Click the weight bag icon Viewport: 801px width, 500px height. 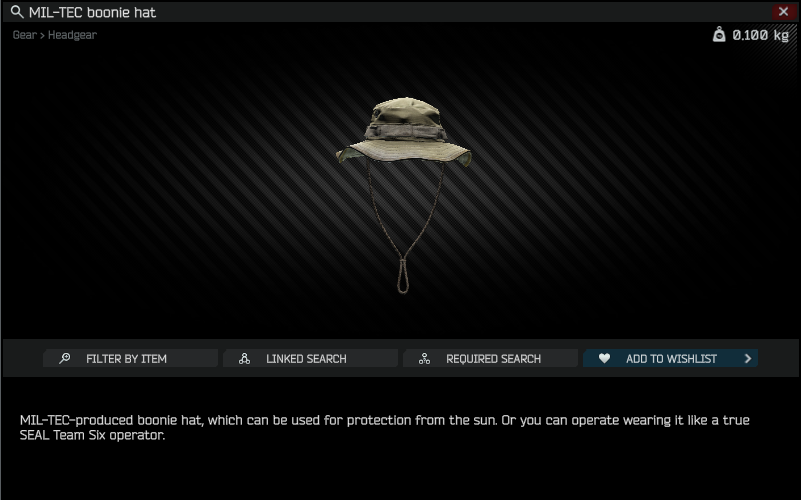click(719, 35)
